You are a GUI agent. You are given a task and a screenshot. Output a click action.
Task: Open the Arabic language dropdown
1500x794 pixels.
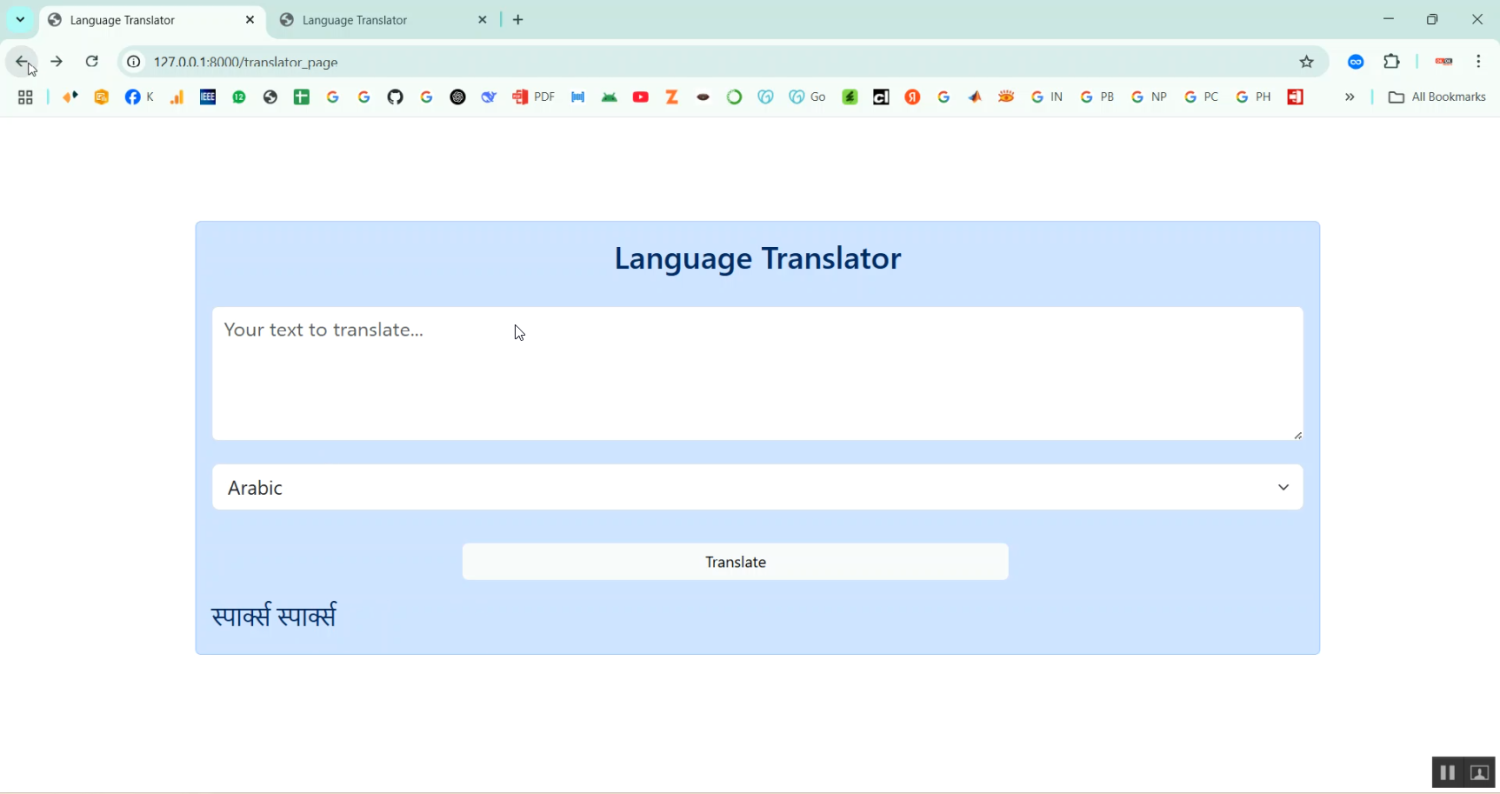757,487
